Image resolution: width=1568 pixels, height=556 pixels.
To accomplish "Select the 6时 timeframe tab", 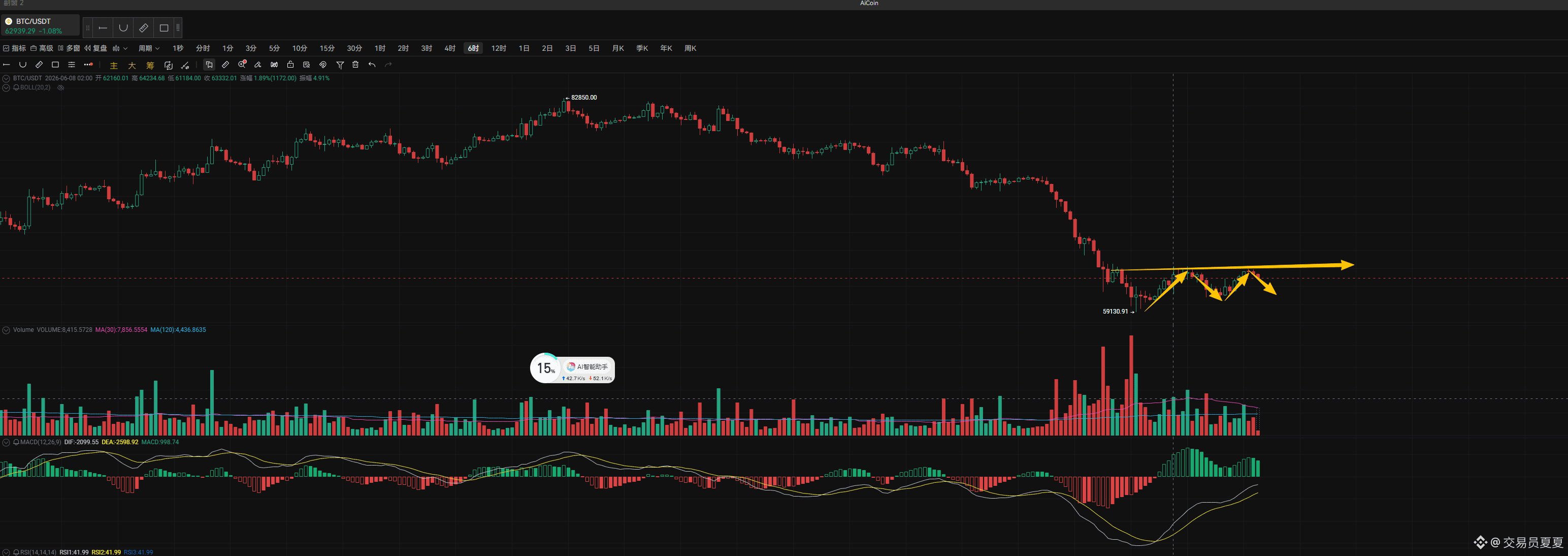I will [x=474, y=48].
